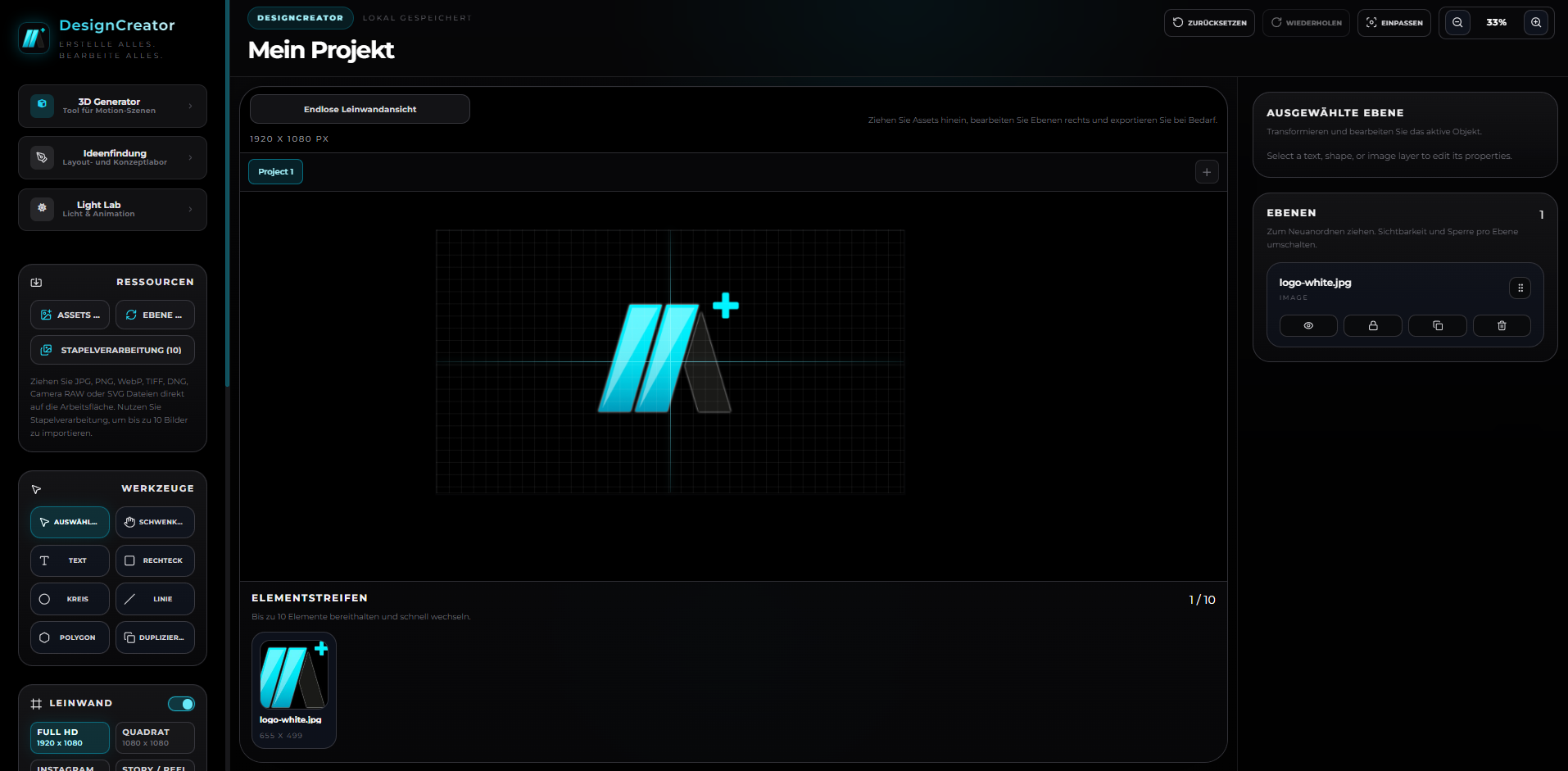Click the Duplizieren tool

point(155,637)
